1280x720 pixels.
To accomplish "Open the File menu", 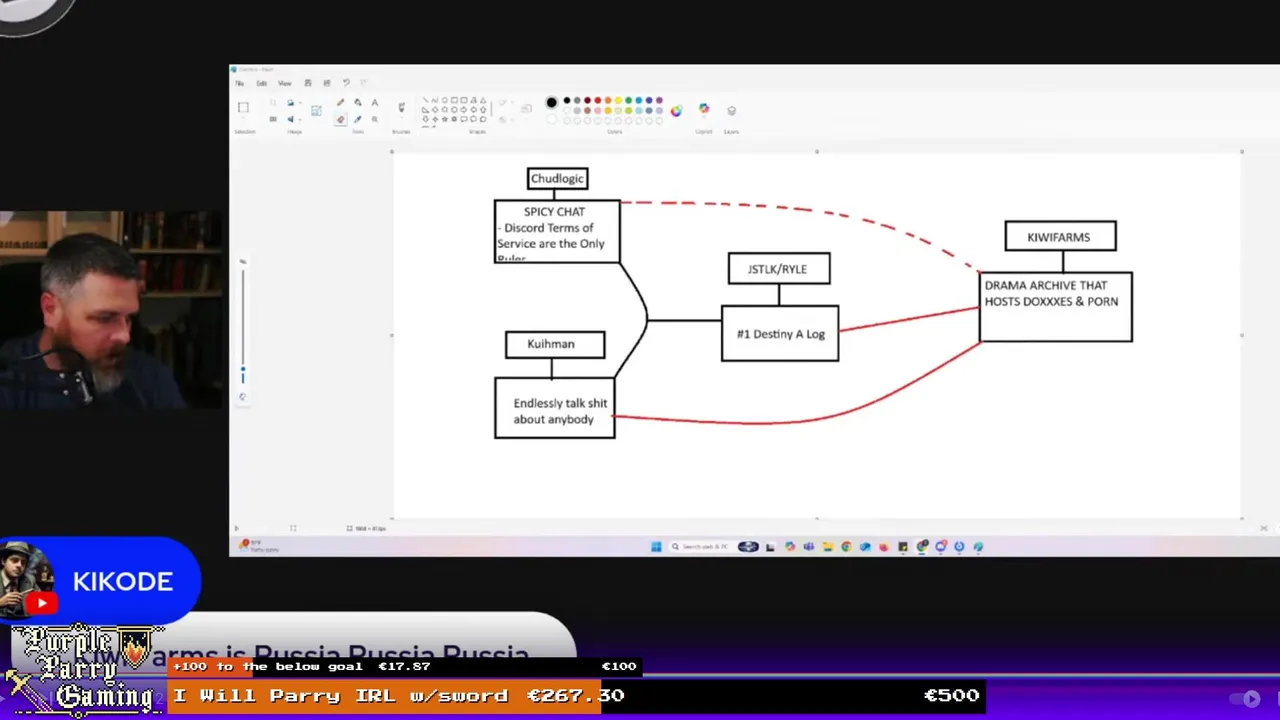I will [x=239, y=83].
